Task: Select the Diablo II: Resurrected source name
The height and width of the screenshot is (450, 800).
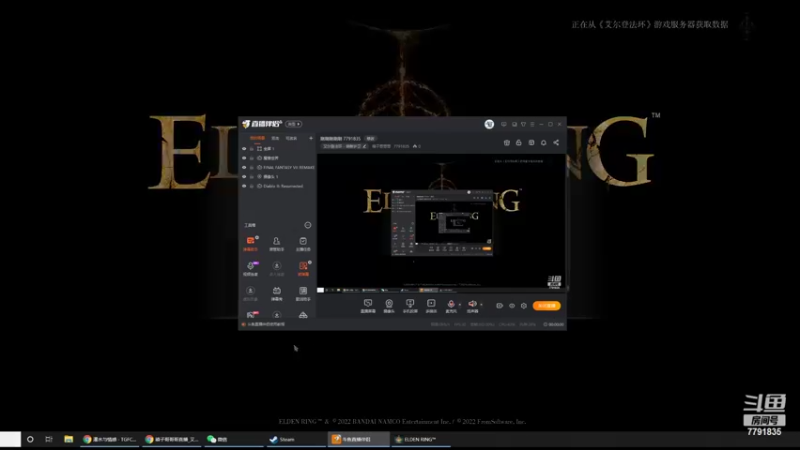Action: coord(283,186)
